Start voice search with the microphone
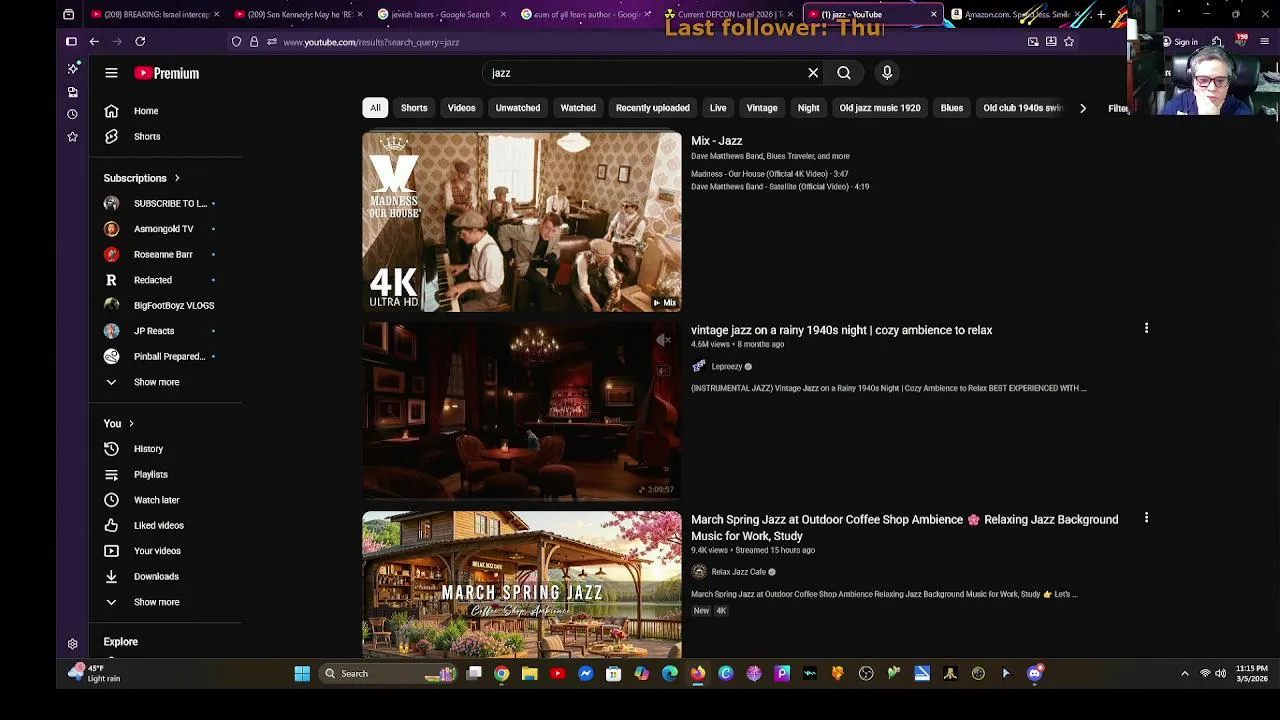Viewport: 1280px width, 720px height. click(887, 73)
